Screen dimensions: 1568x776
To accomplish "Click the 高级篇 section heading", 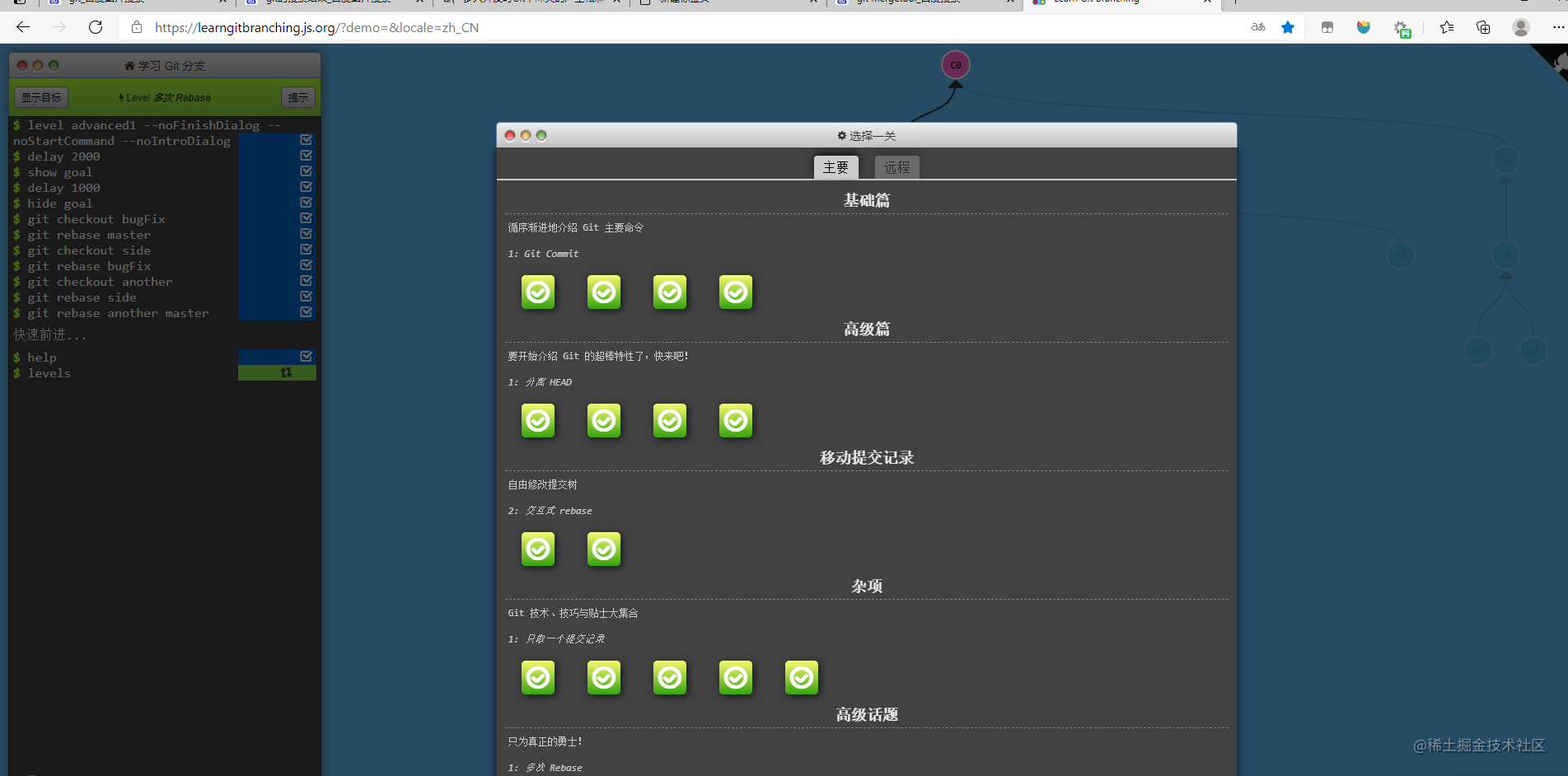I will coord(867,329).
